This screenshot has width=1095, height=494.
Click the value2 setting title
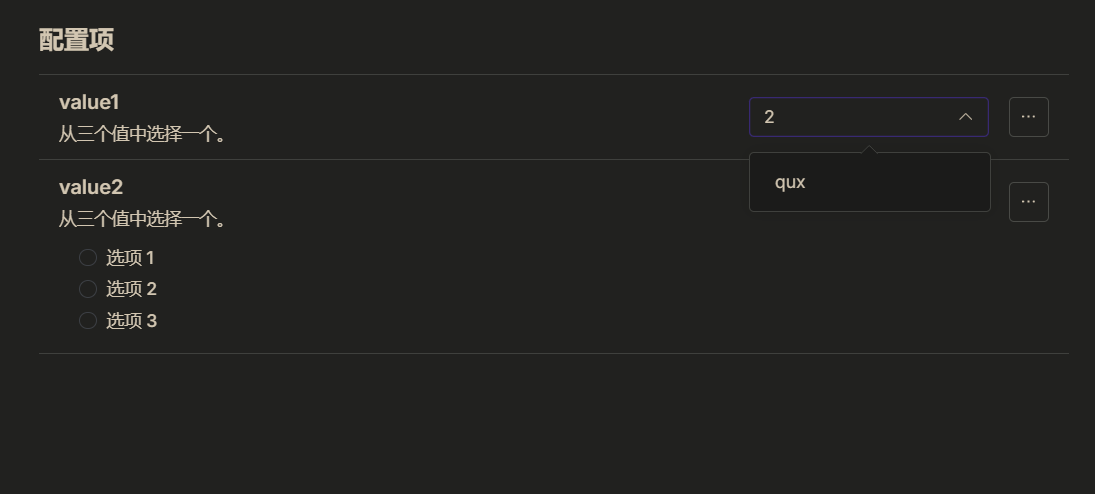point(90,187)
